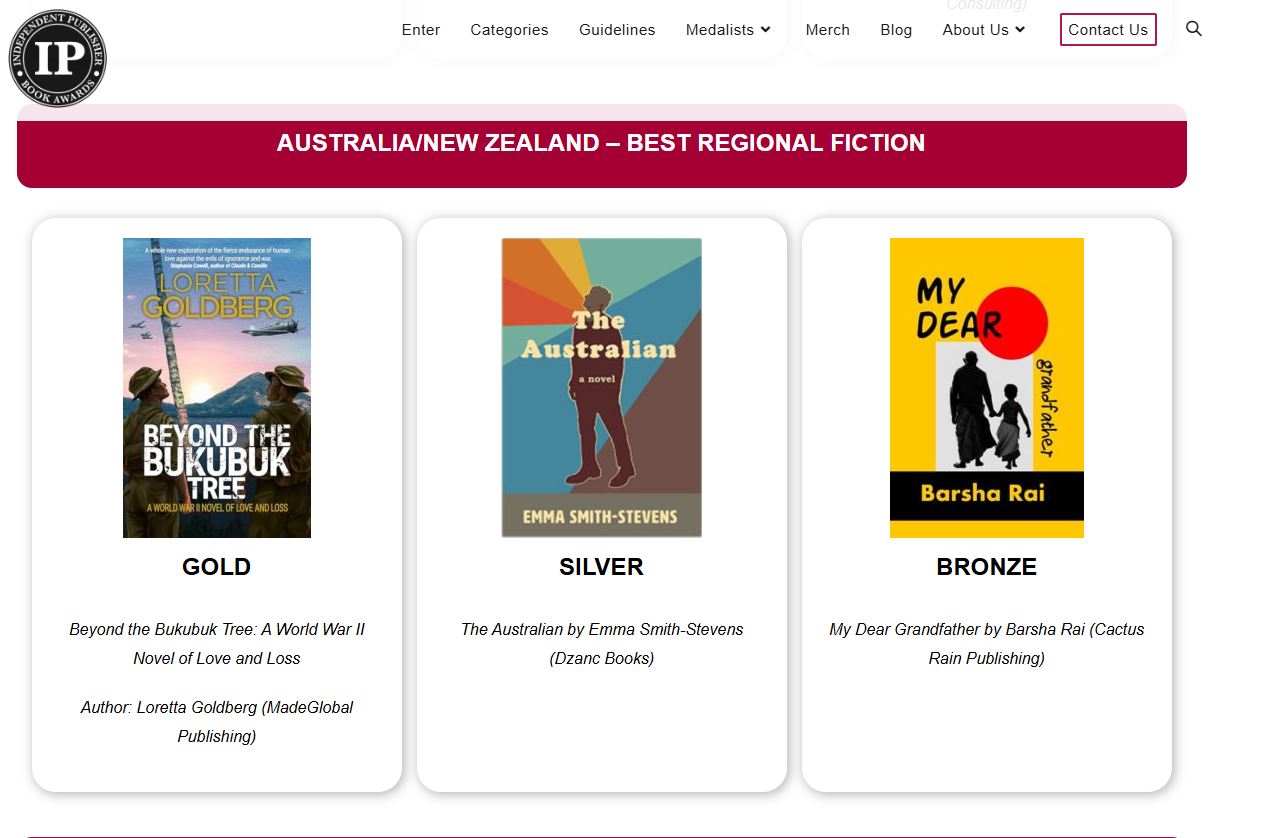This screenshot has width=1276, height=838.
Task: Open the search magnifier icon
Action: click(1193, 29)
